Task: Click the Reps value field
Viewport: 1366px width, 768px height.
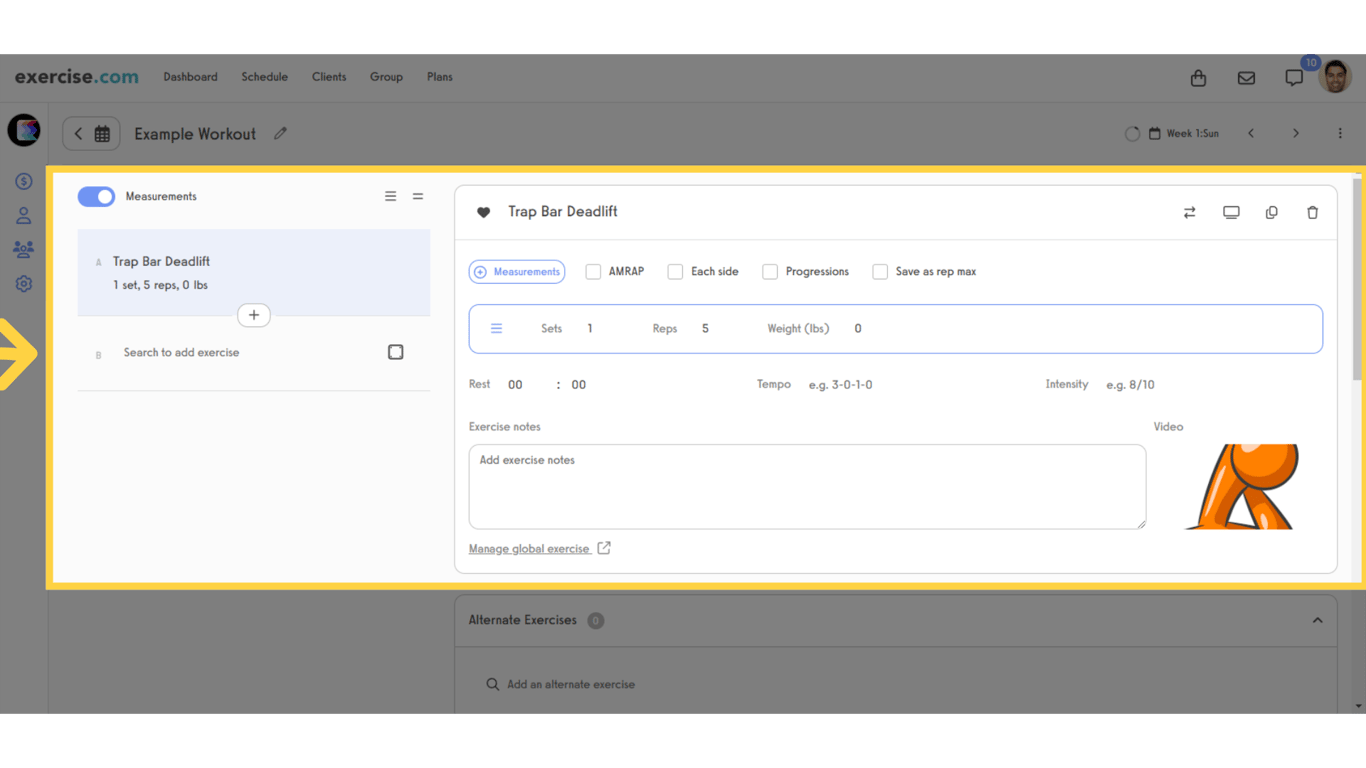Action: pos(705,328)
